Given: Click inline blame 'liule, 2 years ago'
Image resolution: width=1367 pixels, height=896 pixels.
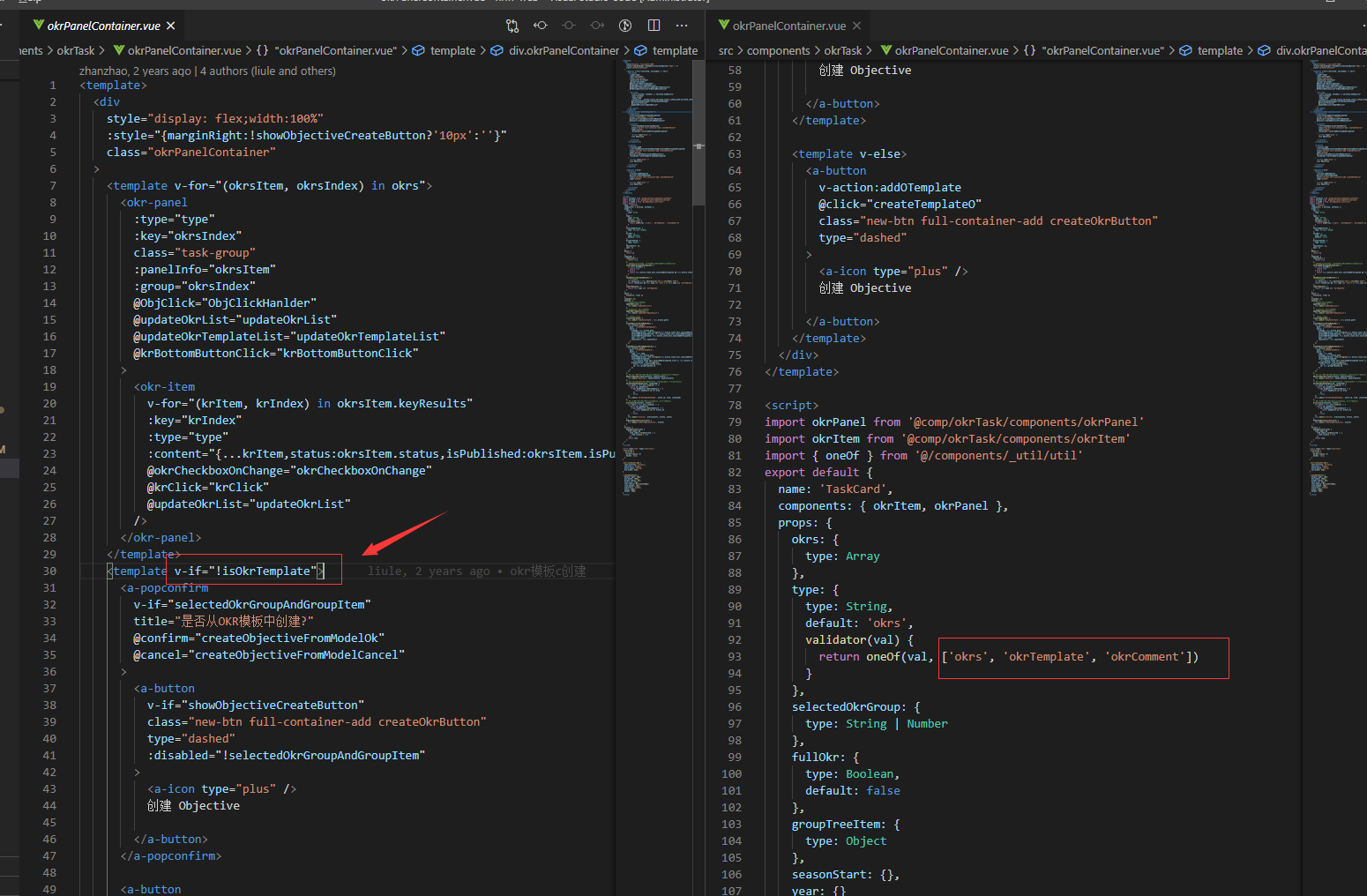Looking at the screenshot, I should point(429,571).
